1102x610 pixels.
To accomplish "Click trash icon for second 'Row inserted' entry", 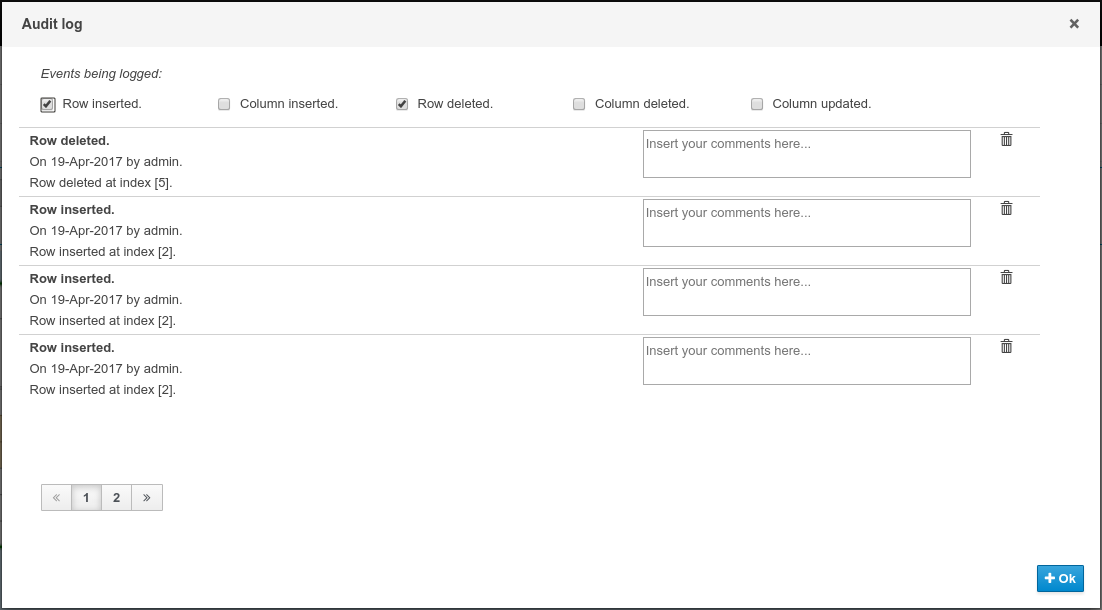I will pyautogui.click(x=1006, y=278).
